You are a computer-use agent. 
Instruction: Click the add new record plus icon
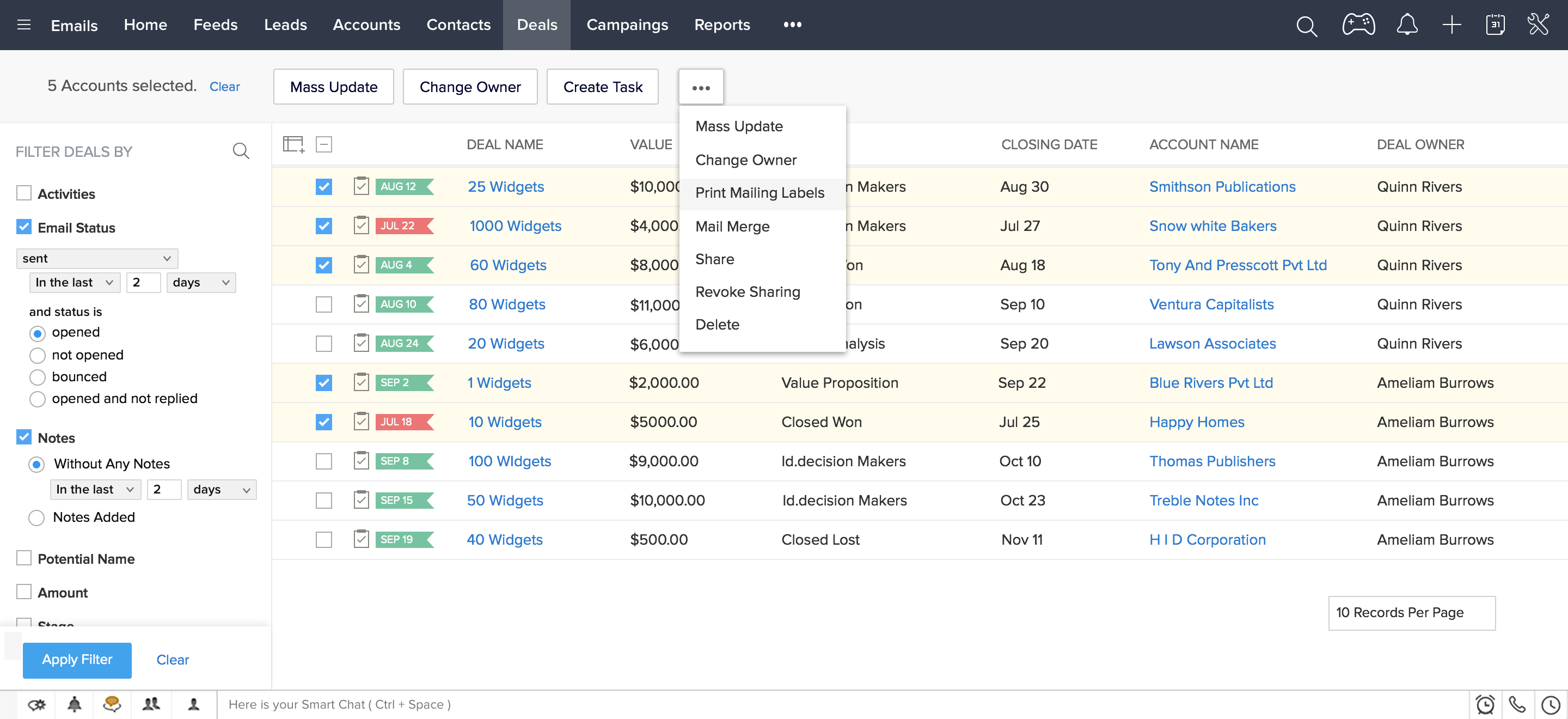(x=1451, y=24)
